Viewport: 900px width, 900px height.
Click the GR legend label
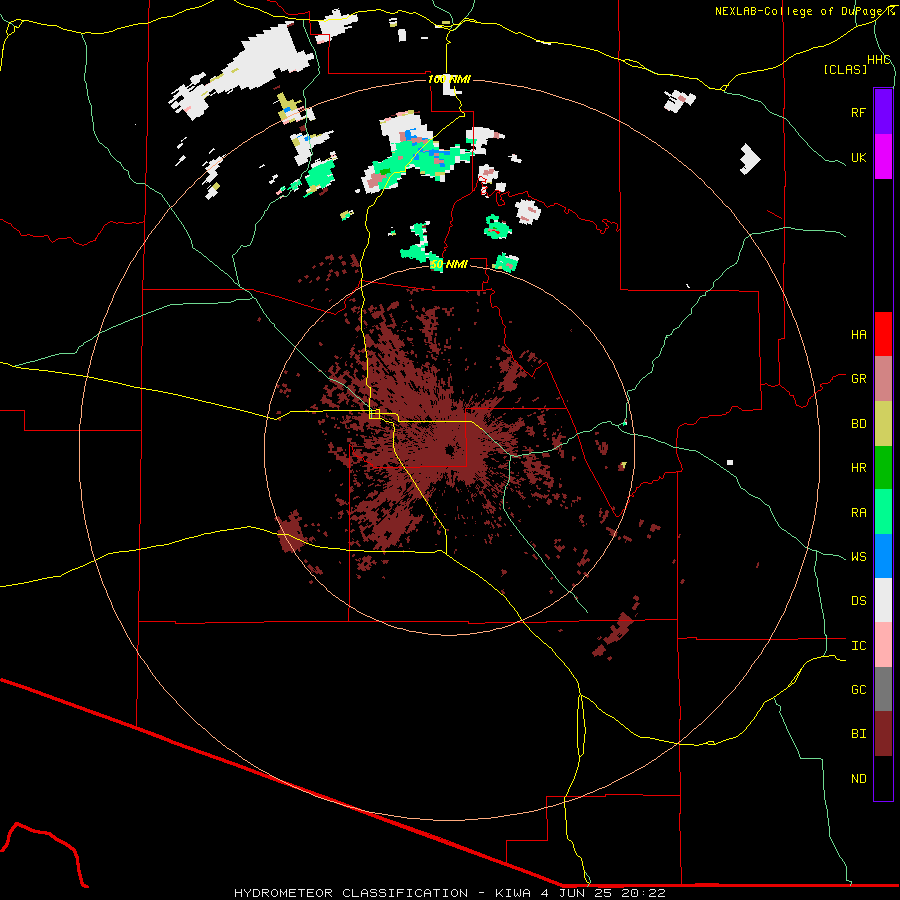[x=858, y=379]
